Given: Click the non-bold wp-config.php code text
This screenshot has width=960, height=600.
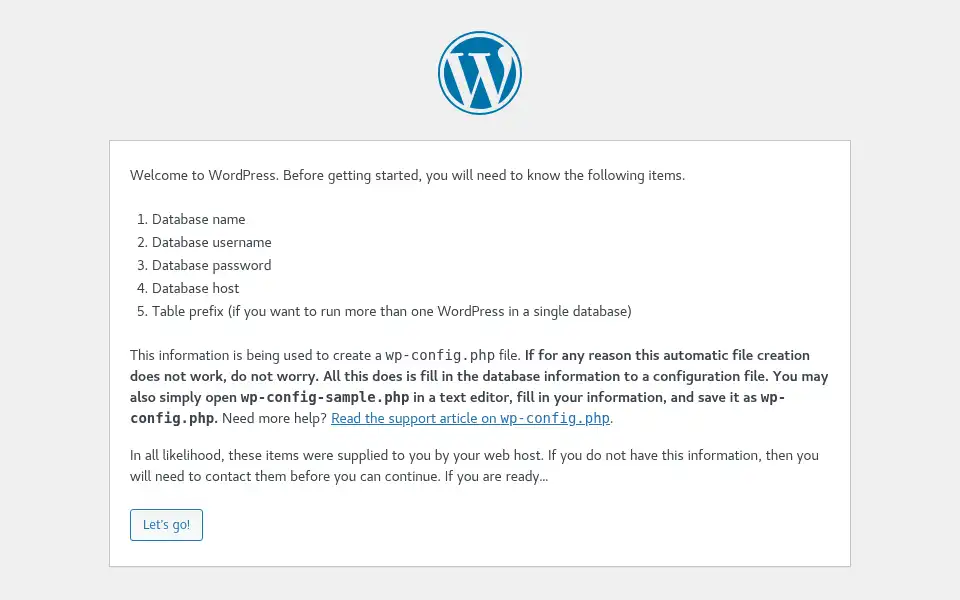Looking at the screenshot, I should [x=440, y=356].
